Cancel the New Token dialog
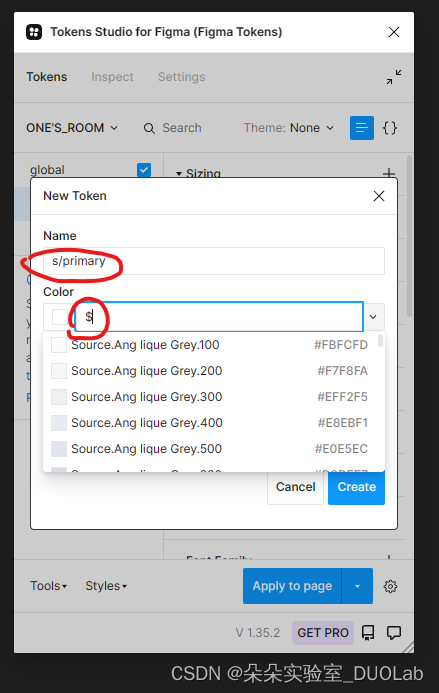Screen dimensions: 439x693 [x=295, y=487]
